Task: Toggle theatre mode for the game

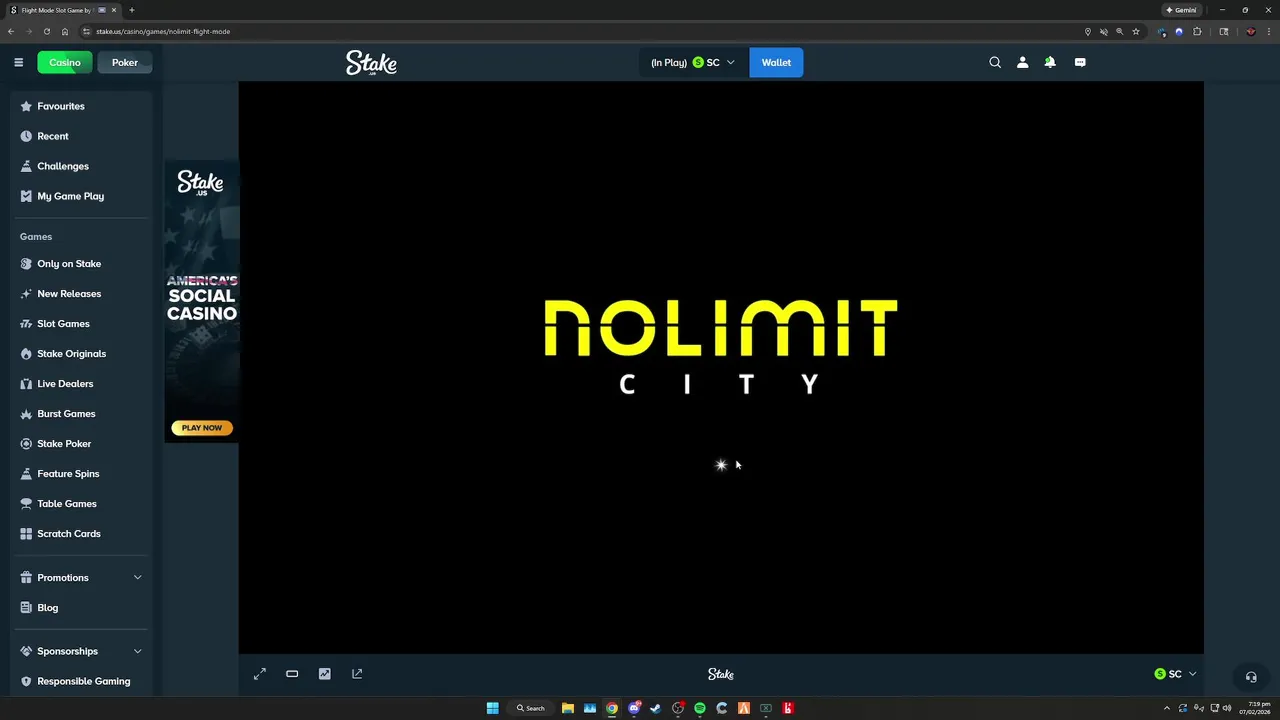Action: tap(292, 674)
